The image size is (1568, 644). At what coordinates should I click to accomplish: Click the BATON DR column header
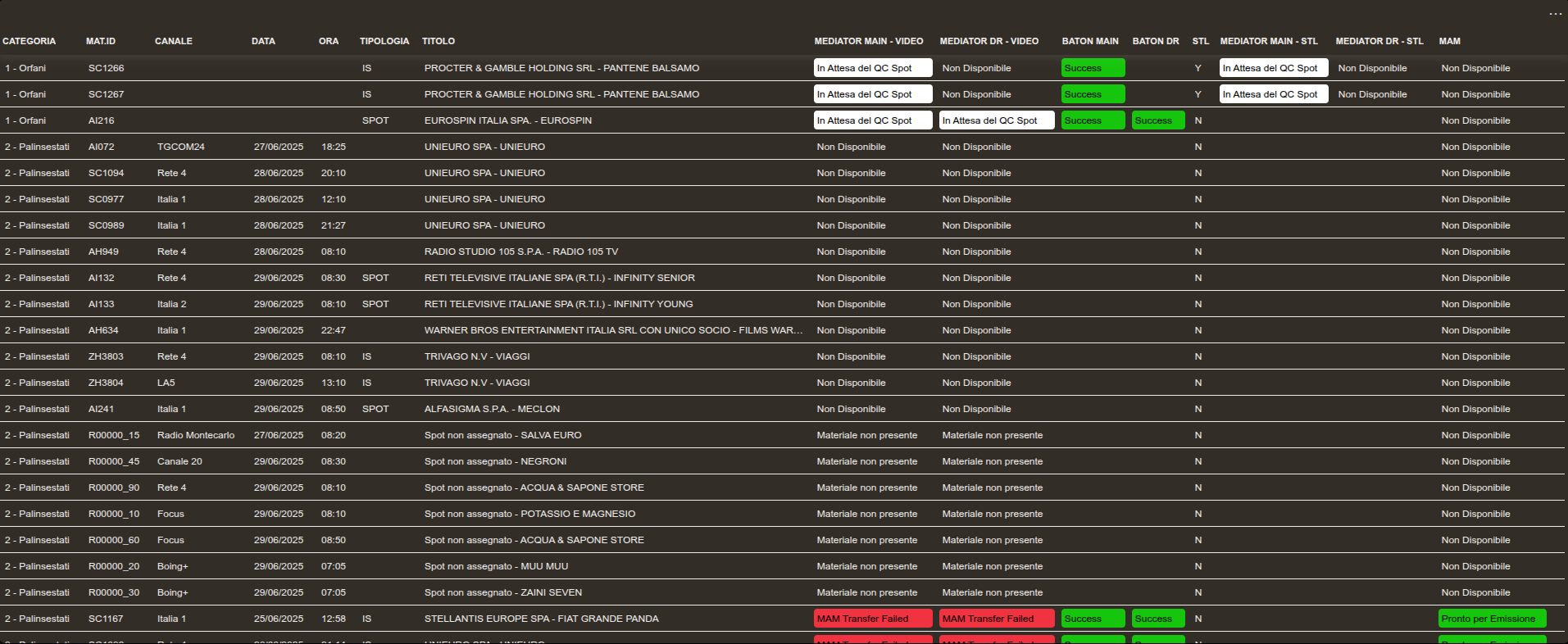[1156, 41]
